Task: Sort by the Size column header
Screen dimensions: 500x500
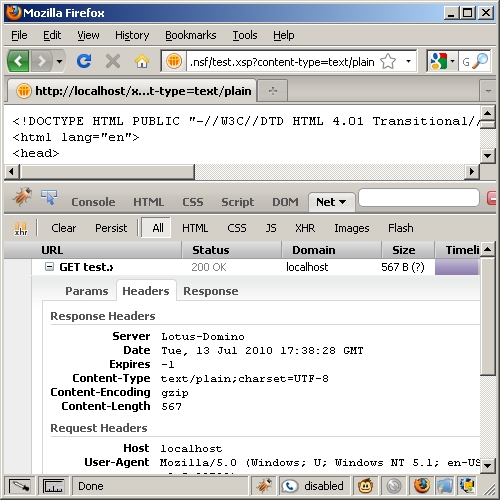Action: (408, 250)
